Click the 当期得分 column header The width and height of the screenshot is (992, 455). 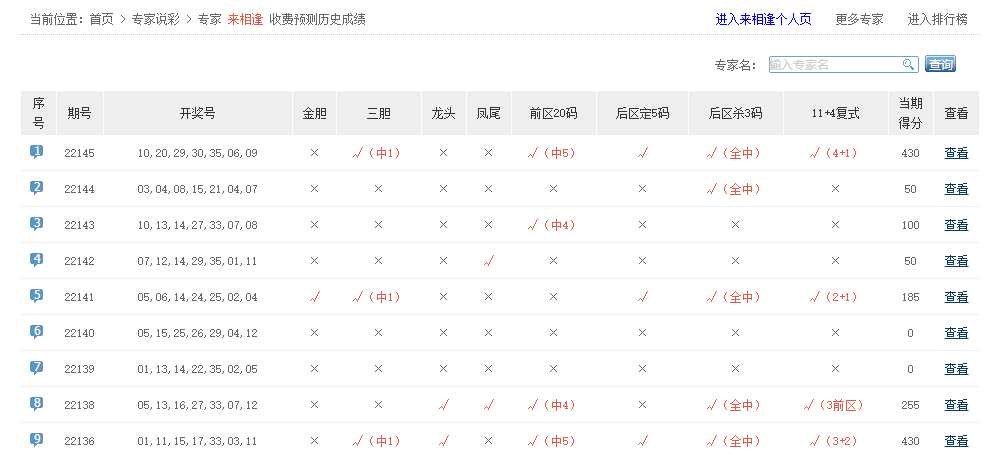[x=910, y=113]
